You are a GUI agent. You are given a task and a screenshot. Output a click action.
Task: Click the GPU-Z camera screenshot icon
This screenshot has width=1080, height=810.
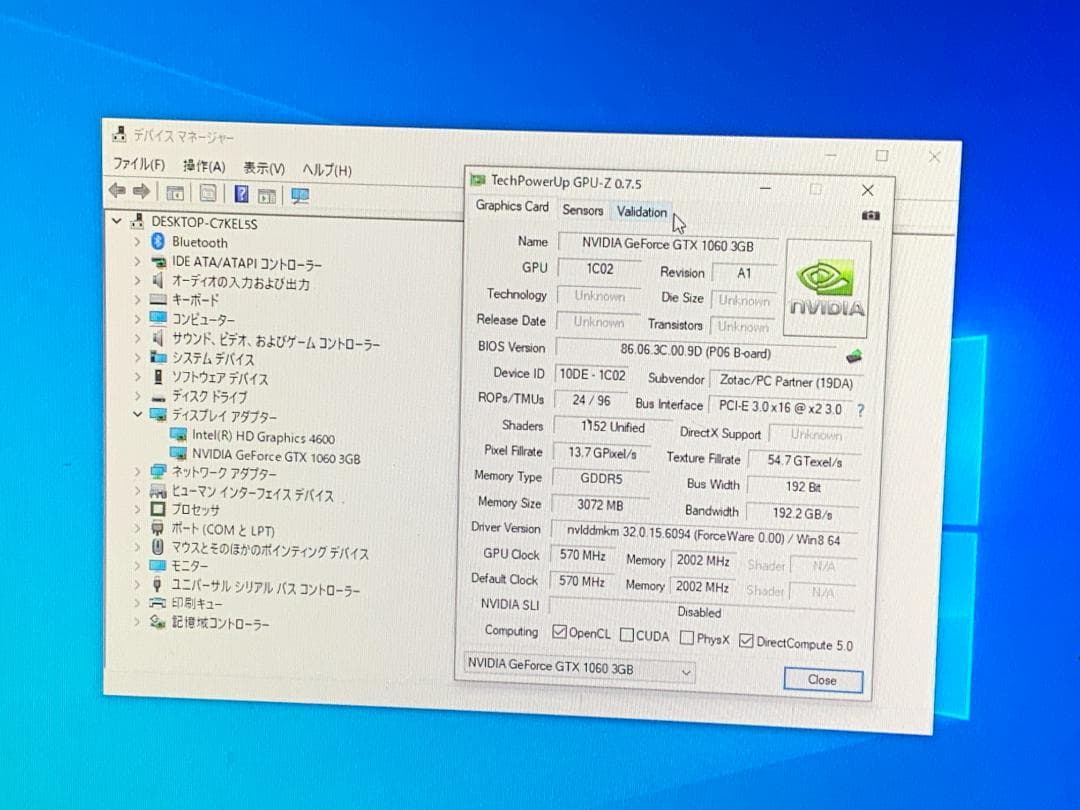click(871, 215)
